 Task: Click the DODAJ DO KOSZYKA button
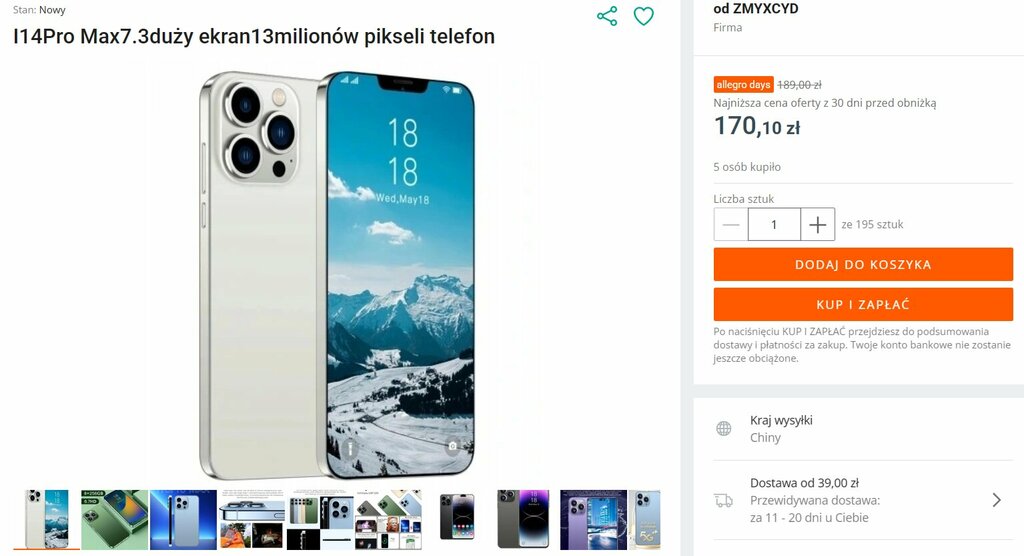(x=863, y=265)
